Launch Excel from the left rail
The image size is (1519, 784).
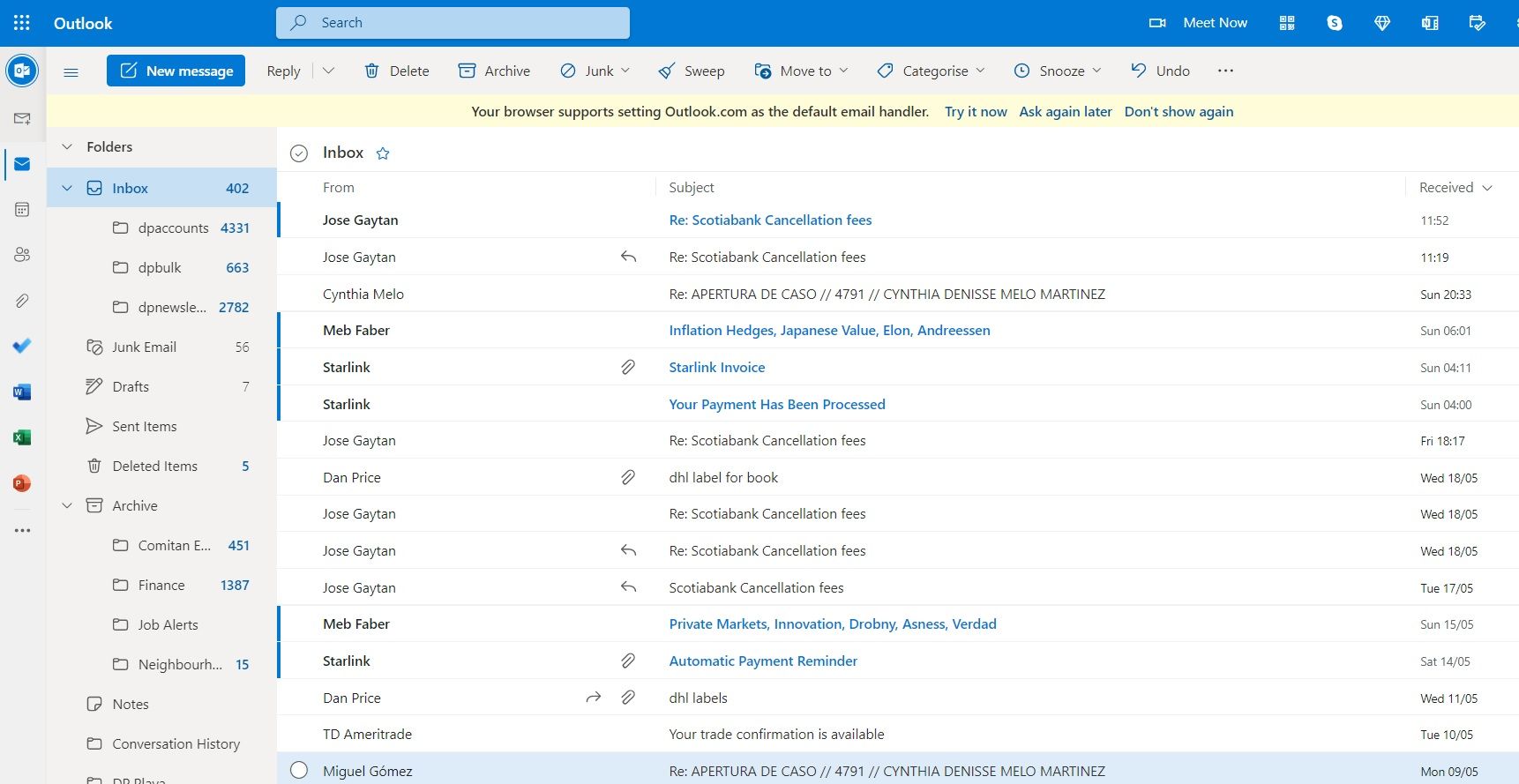[x=22, y=437]
